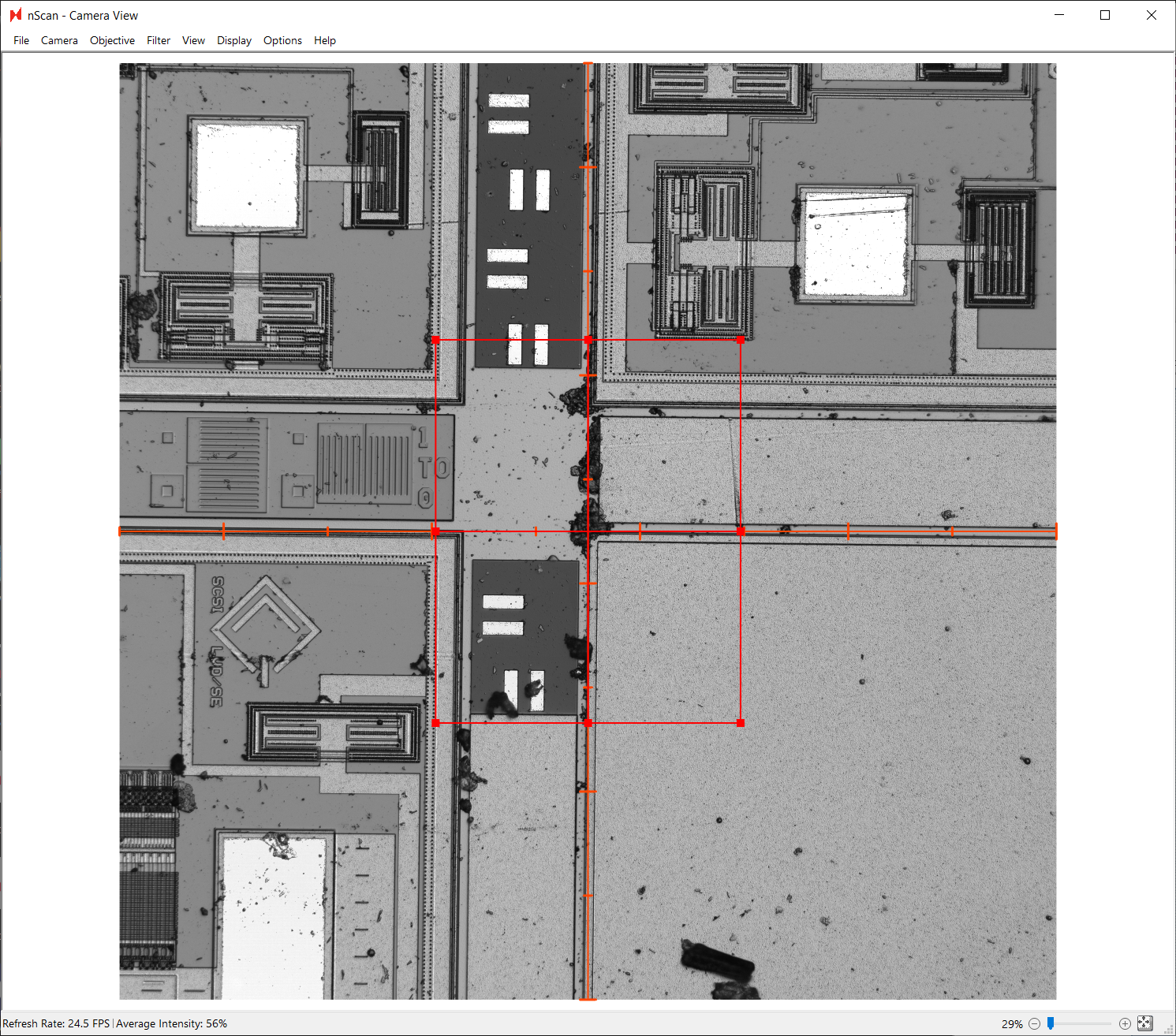Image resolution: width=1176 pixels, height=1036 pixels.
Task: Click the zoom in plus icon
Action: 1125,1023
